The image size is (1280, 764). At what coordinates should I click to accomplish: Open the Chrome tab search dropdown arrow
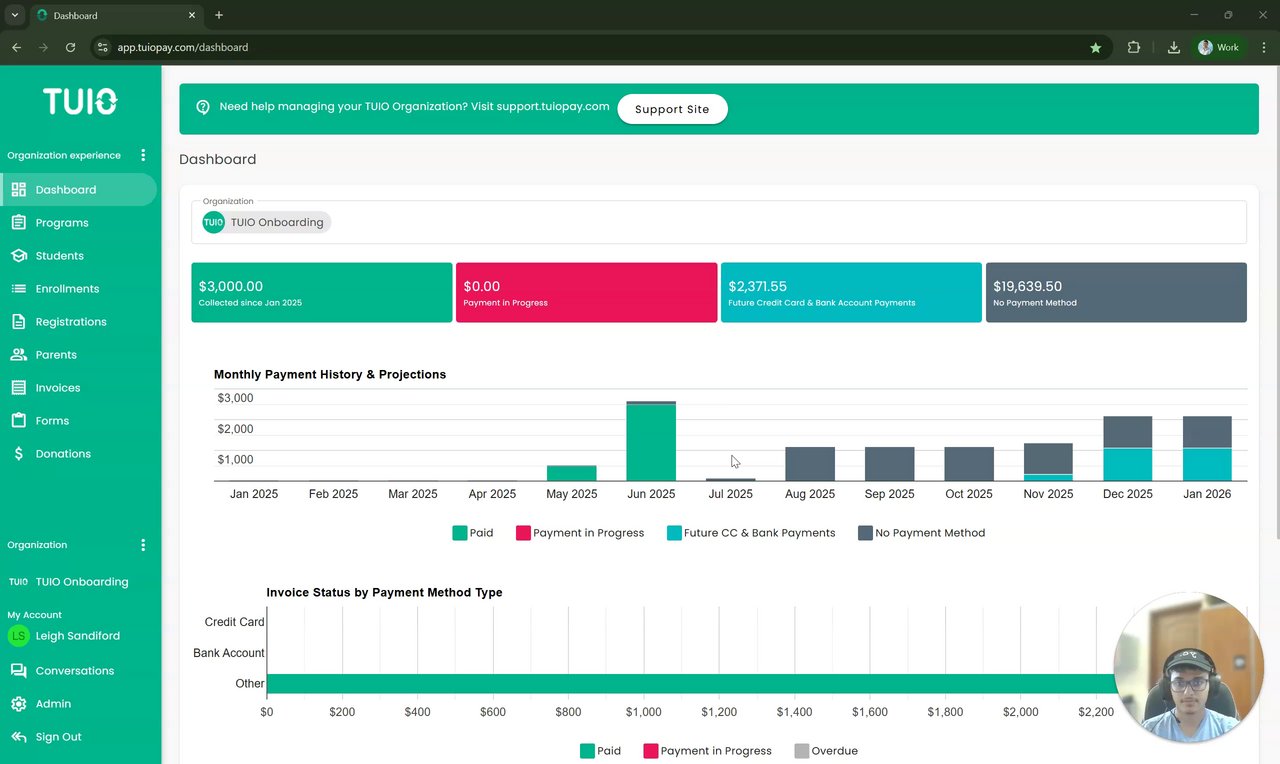pos(14,15)
